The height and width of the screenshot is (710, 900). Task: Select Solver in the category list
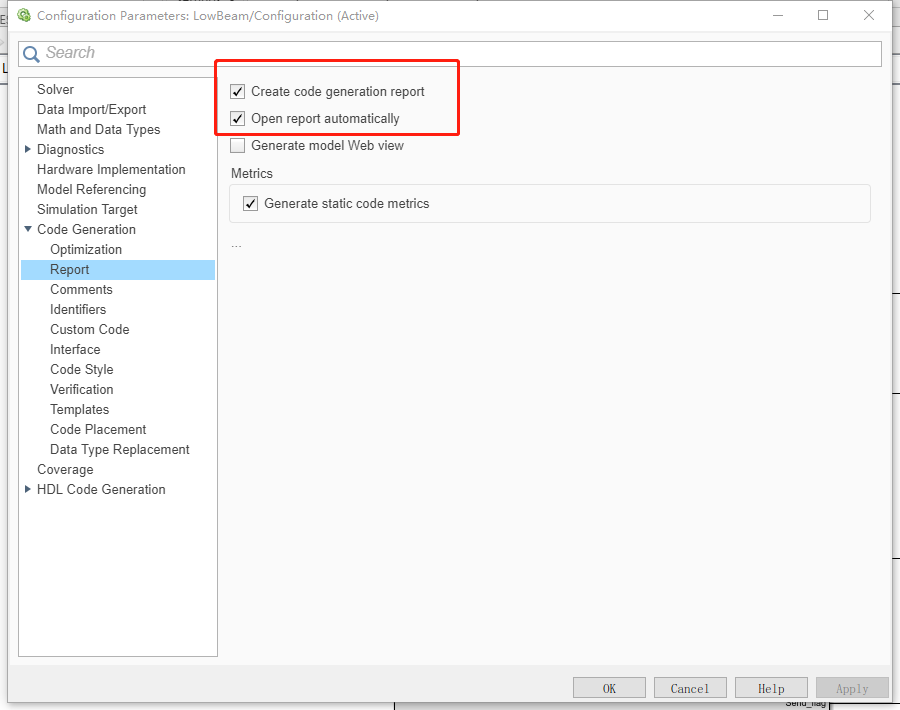click(x=55, y=90)
